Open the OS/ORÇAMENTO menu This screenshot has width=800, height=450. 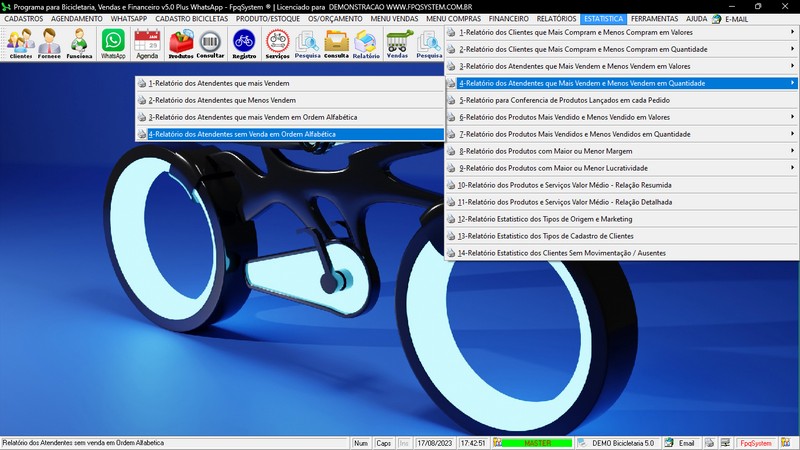click(x=335, y=19)
